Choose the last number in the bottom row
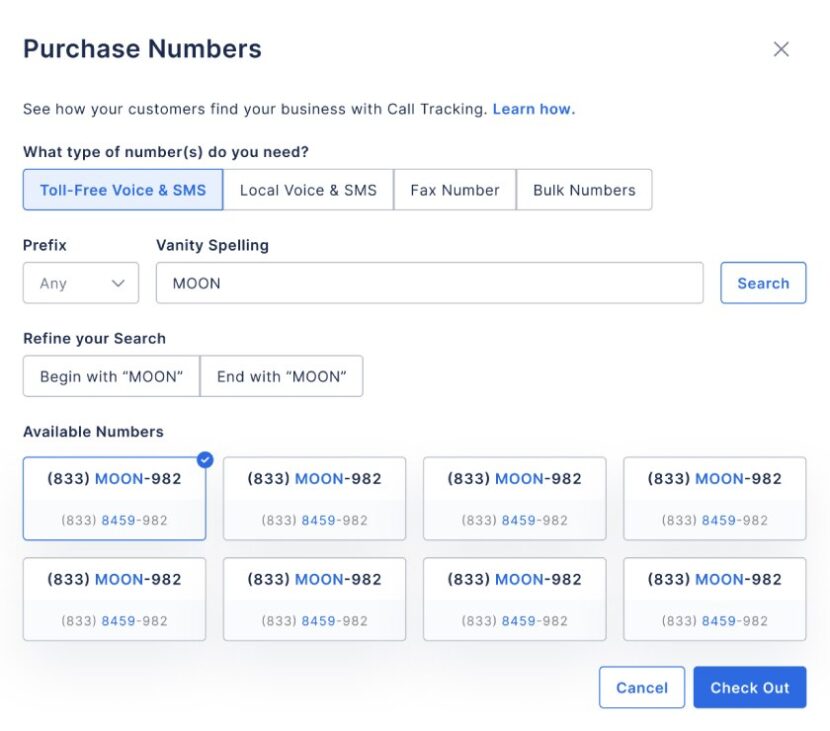The image size is (830, 731). 714,598
